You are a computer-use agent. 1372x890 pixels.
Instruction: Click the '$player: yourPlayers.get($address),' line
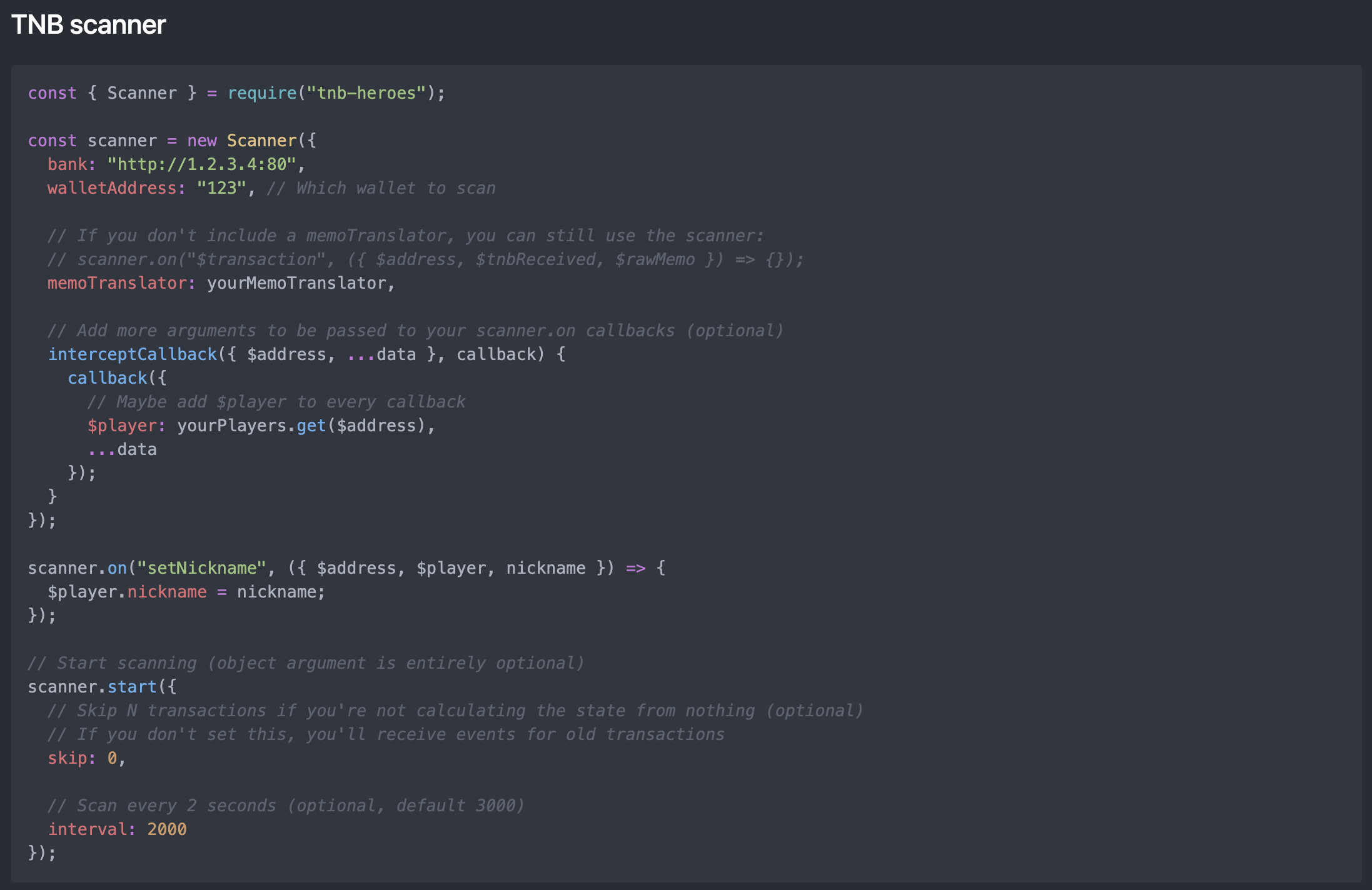point(261,426)
